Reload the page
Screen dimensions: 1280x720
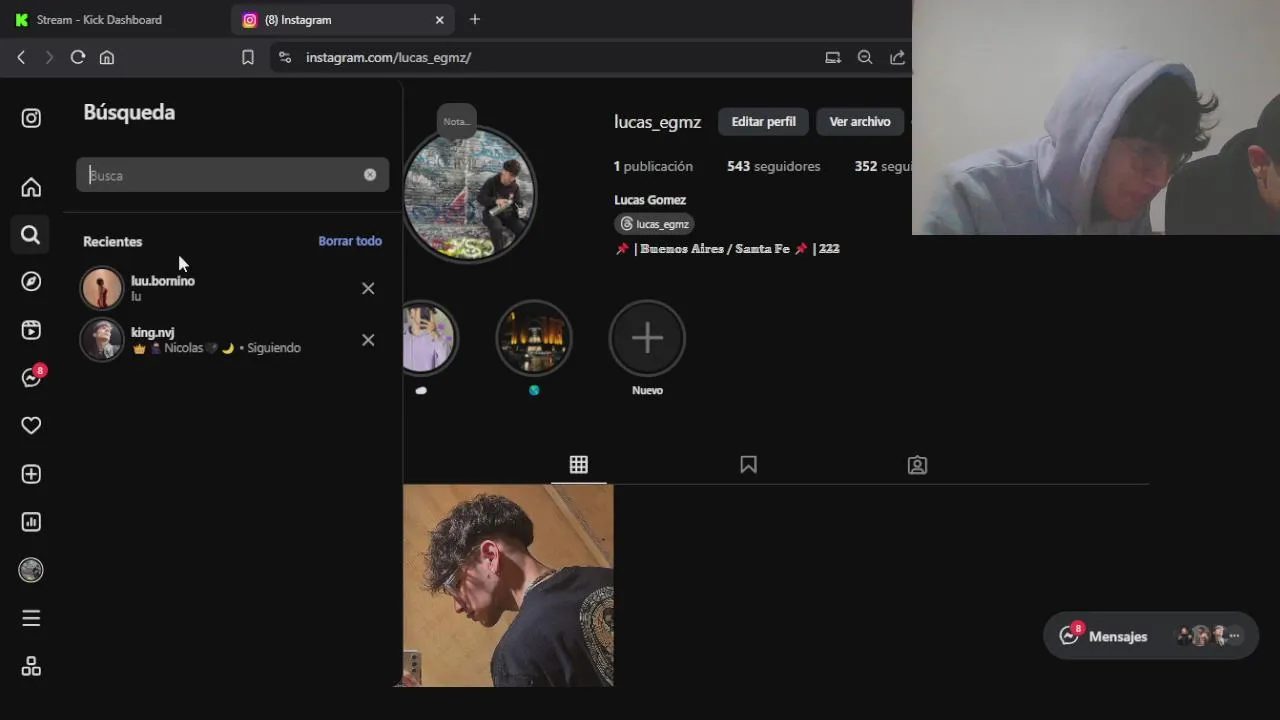pyautogui.click(x=78, y=57)
